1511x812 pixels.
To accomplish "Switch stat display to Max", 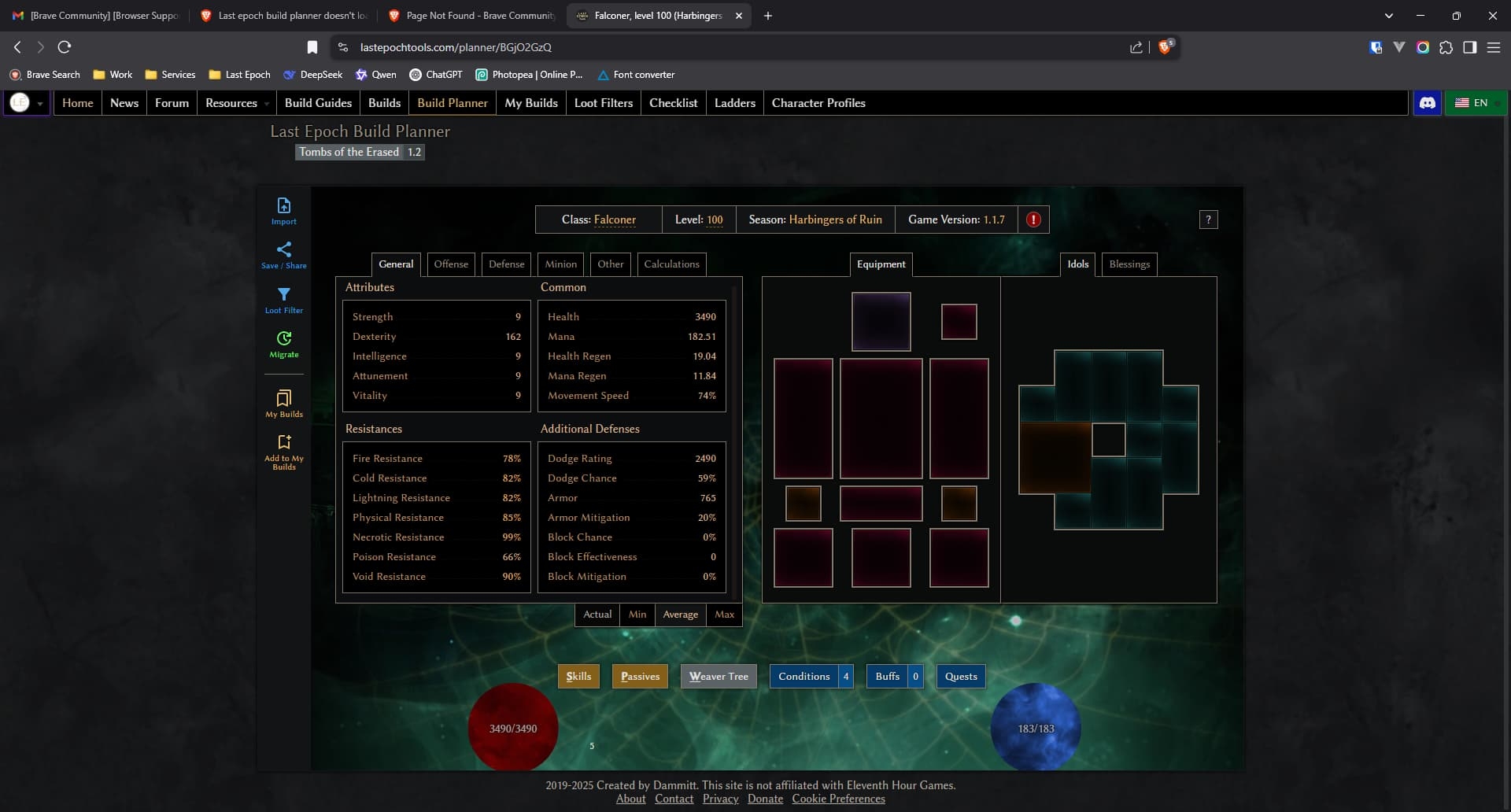I will pos(723,615).
